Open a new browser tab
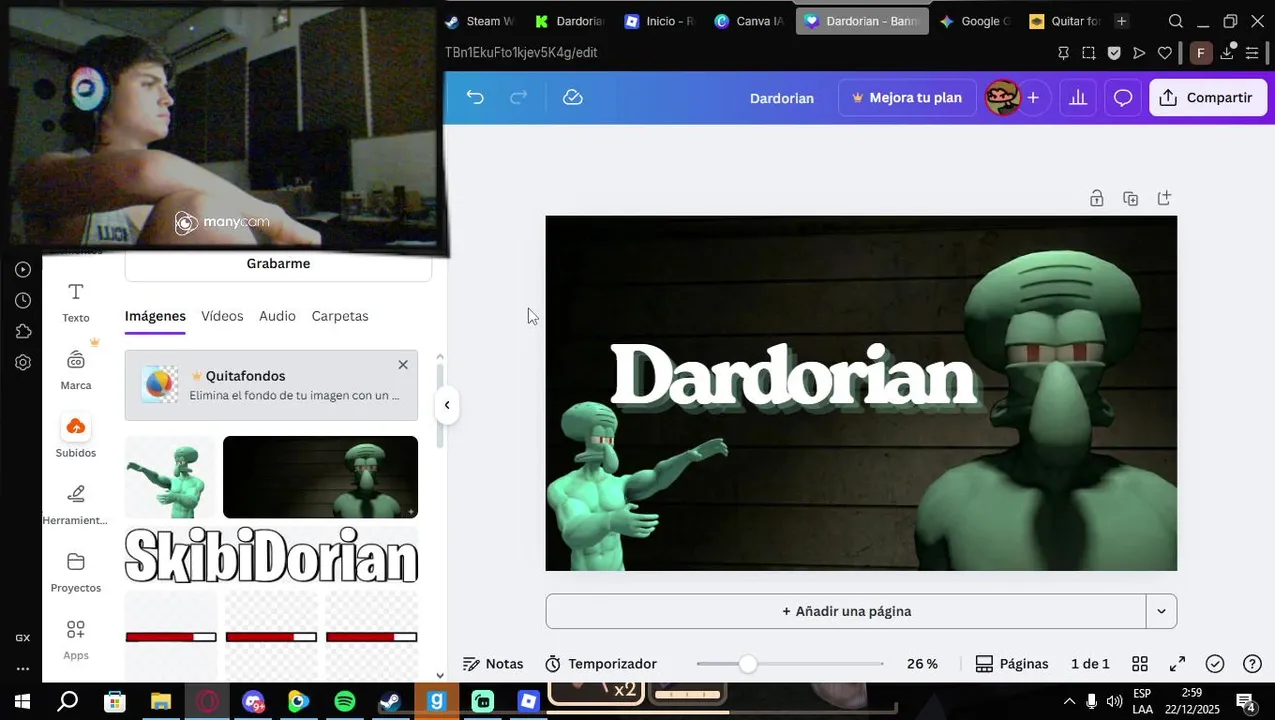 pyautogui.click(x=1121, y=21)
